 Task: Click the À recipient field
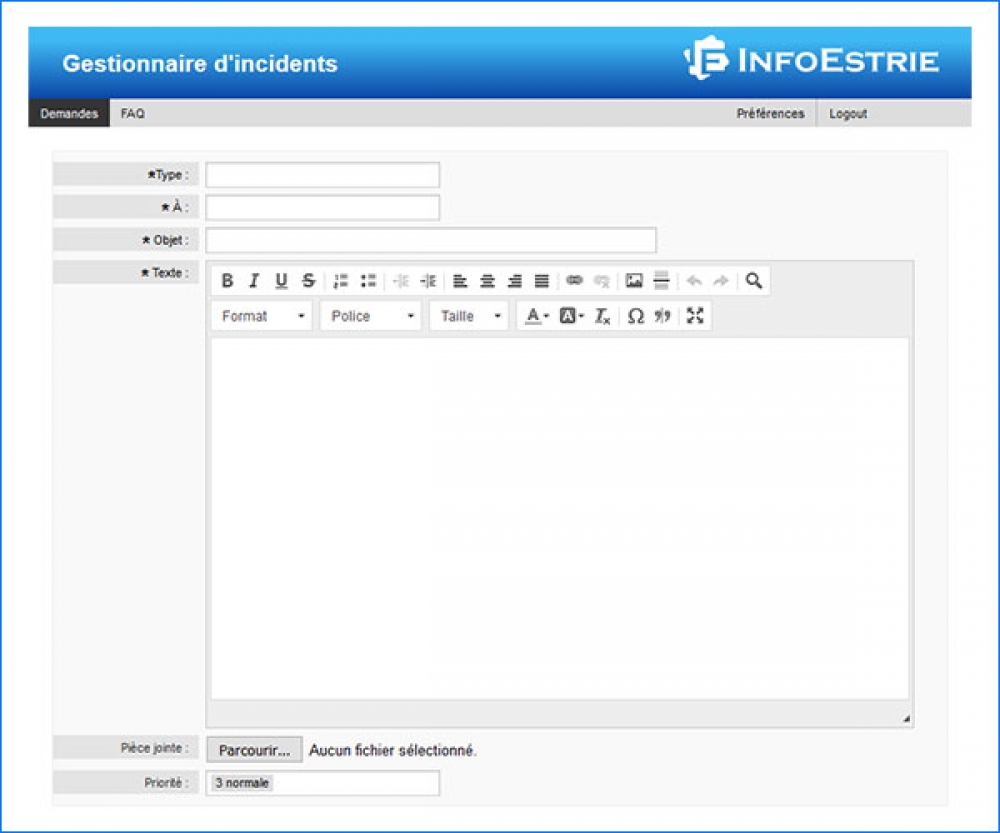click(323, 207)
